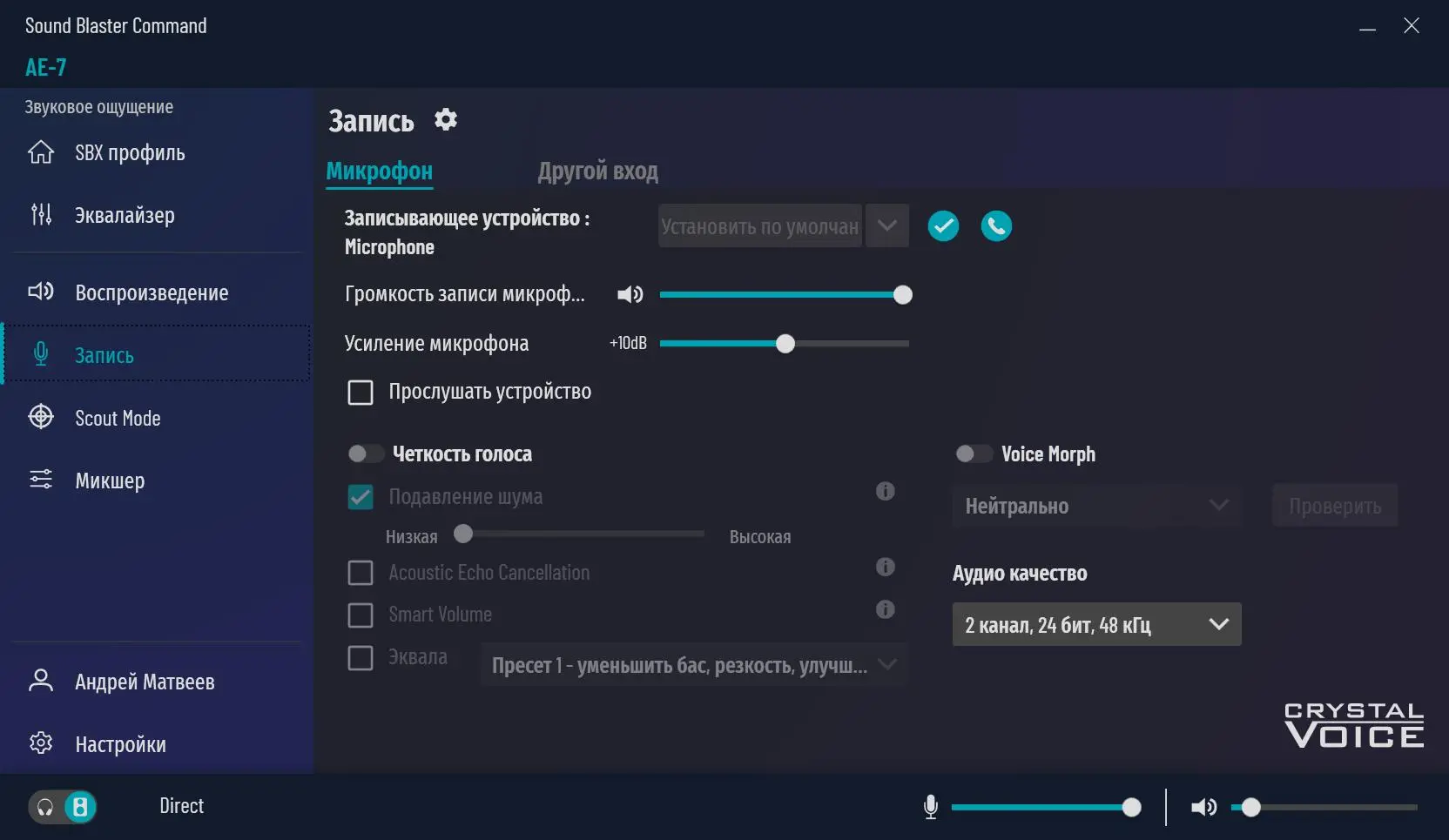Screen dimensions: 1449x840
Task: Click the microphone icon beside Запись in sidebar
Action: (41, 353)
